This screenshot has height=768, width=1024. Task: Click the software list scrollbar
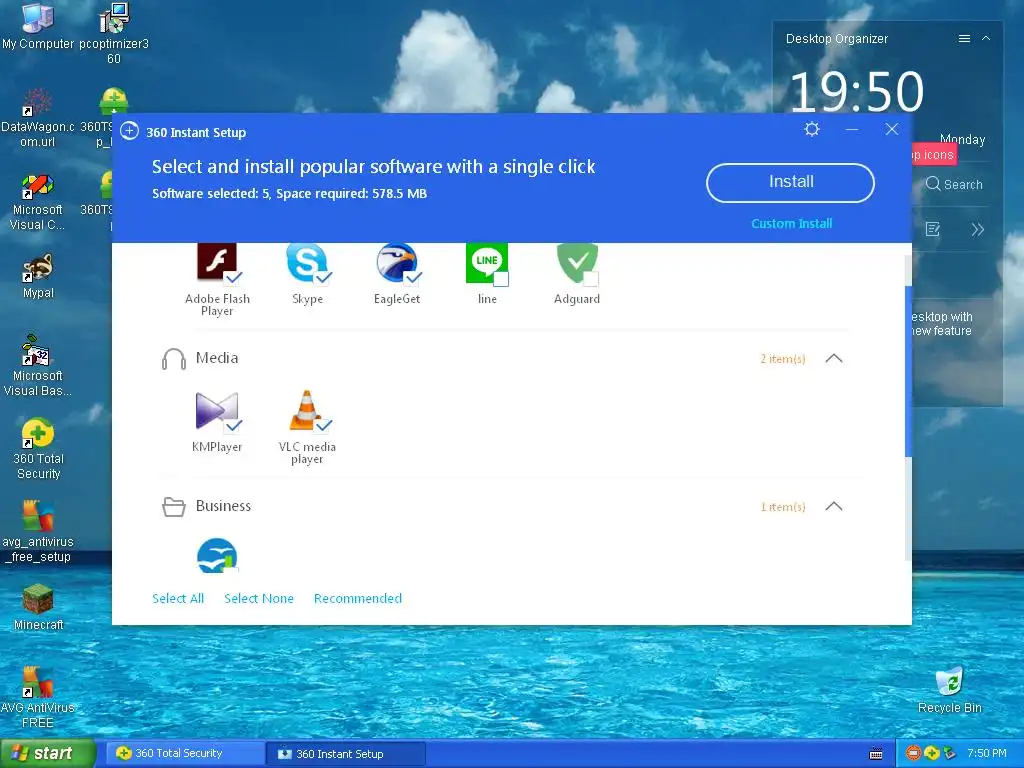click(x=908, y=371)
